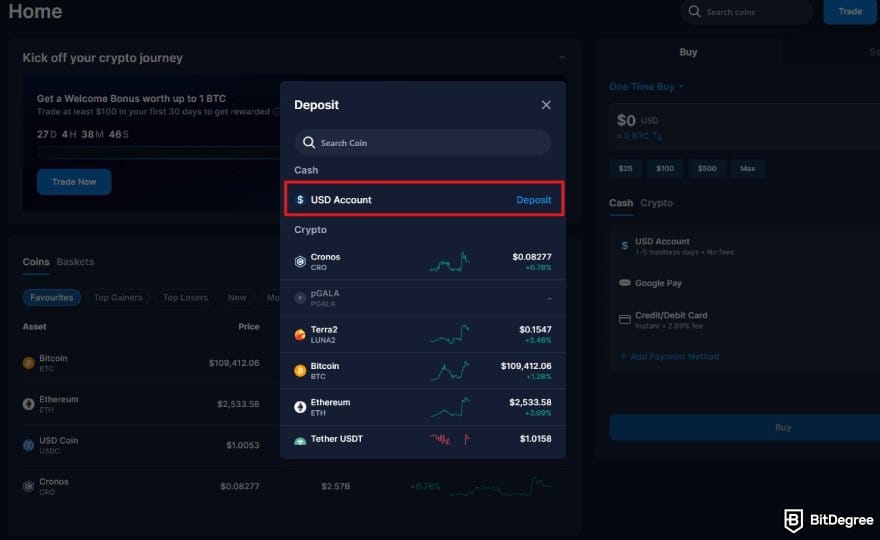Viewport: 880px width, 540px height.
Task: Click the Search coins field in header
Action: (x=747, y=12)
